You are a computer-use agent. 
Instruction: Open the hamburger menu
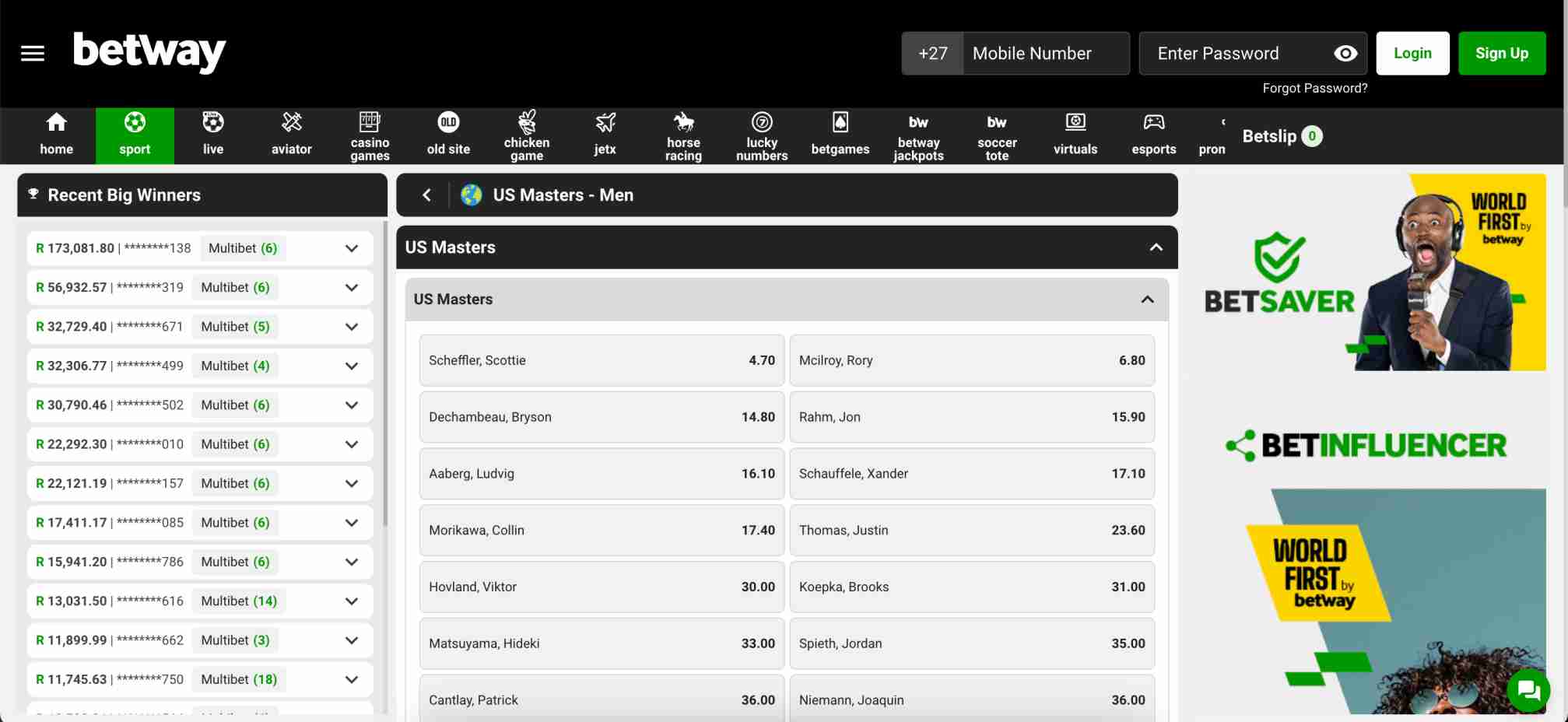click(32, 54)
